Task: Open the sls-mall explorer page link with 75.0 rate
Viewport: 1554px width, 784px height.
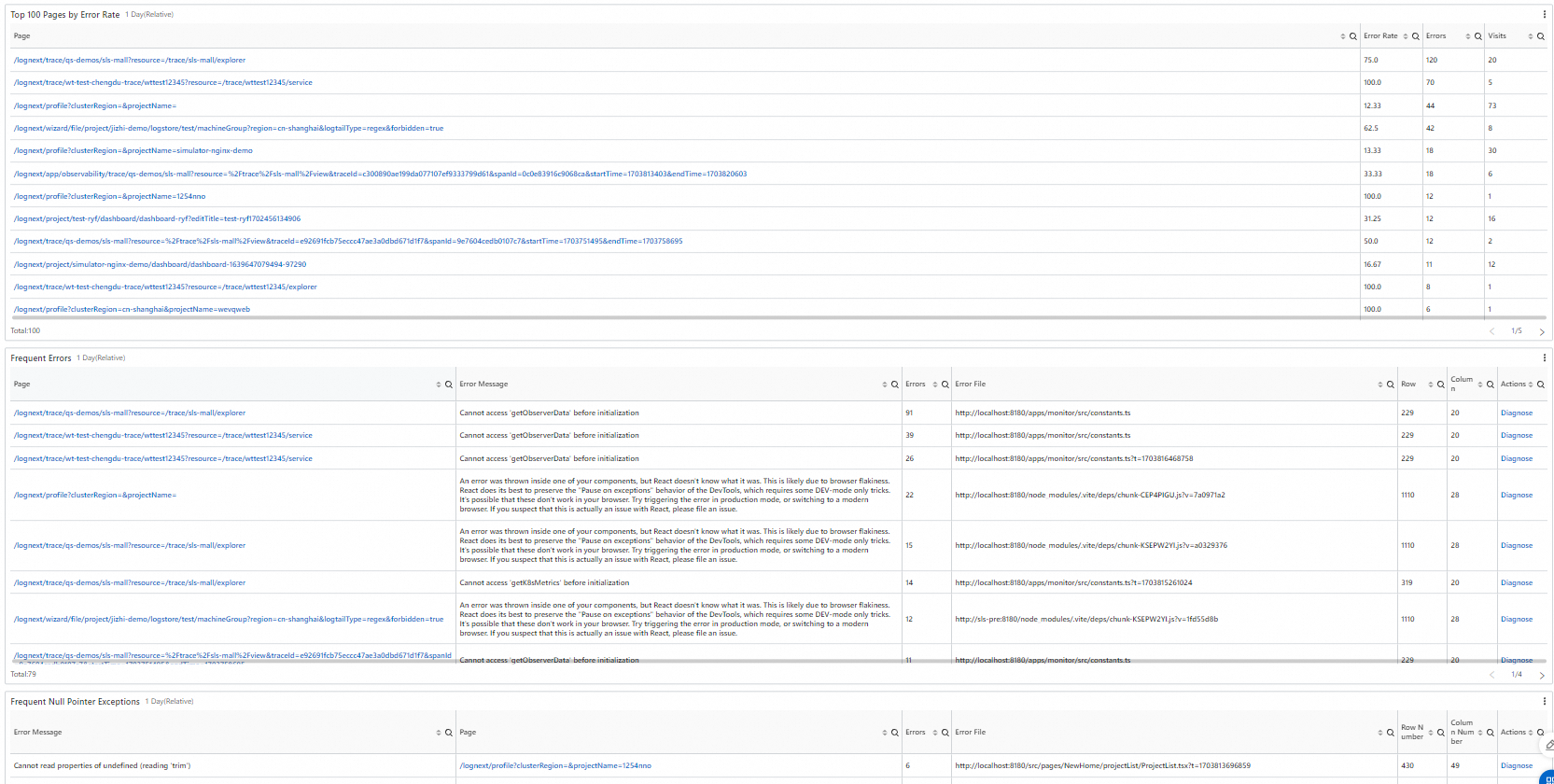Action: (130, 60)
